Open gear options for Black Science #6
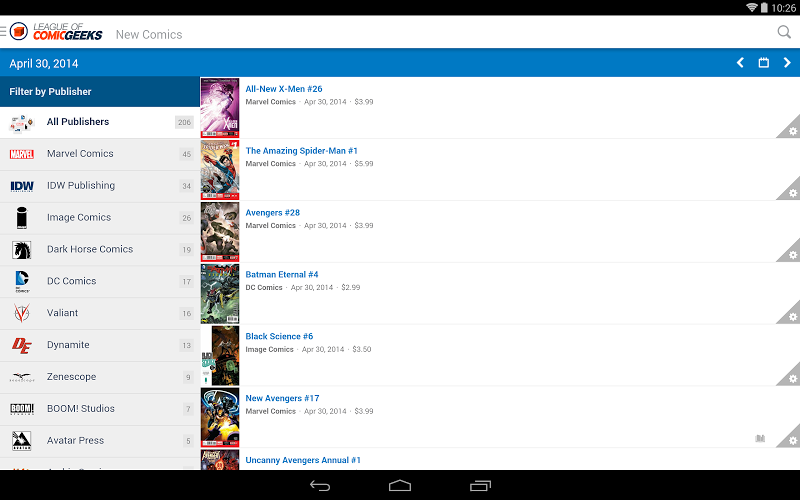This screenshot has width=800, height=500. tap(792, 378)
